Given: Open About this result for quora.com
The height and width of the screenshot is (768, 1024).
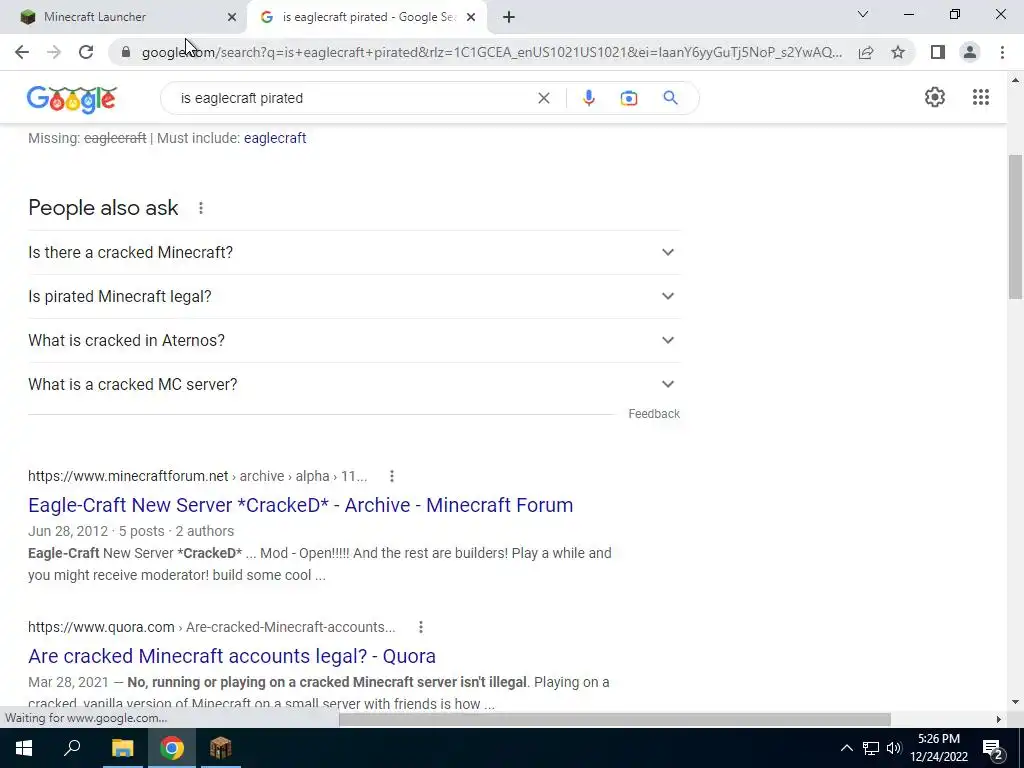Looking at the screenshot, I should point(421,627).
